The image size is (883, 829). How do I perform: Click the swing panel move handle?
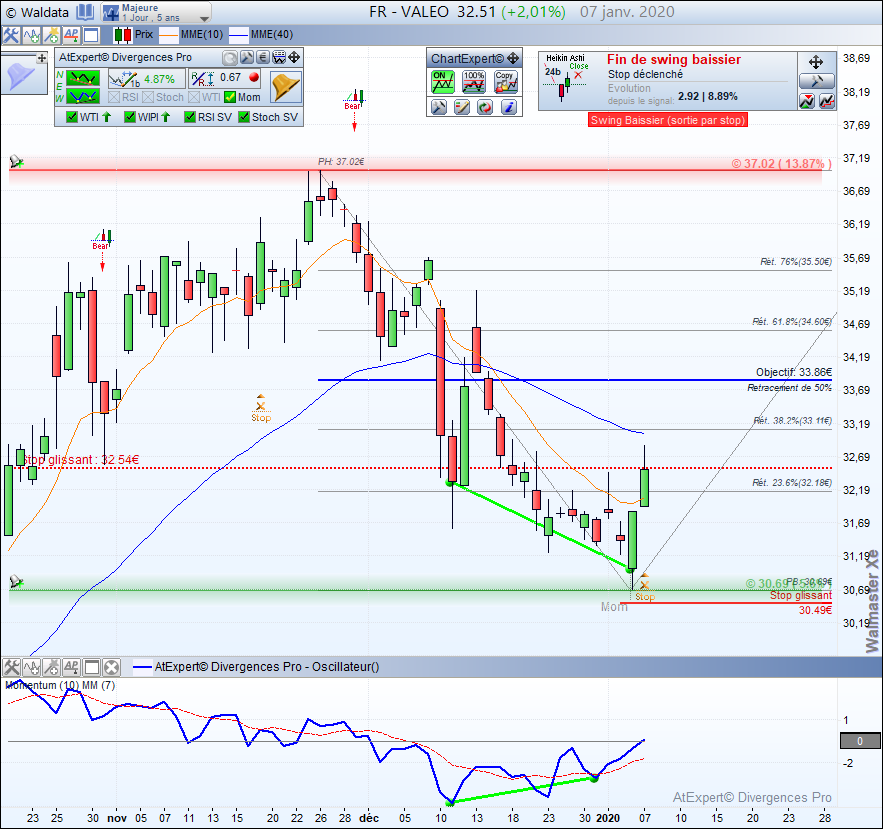(816, 62)
